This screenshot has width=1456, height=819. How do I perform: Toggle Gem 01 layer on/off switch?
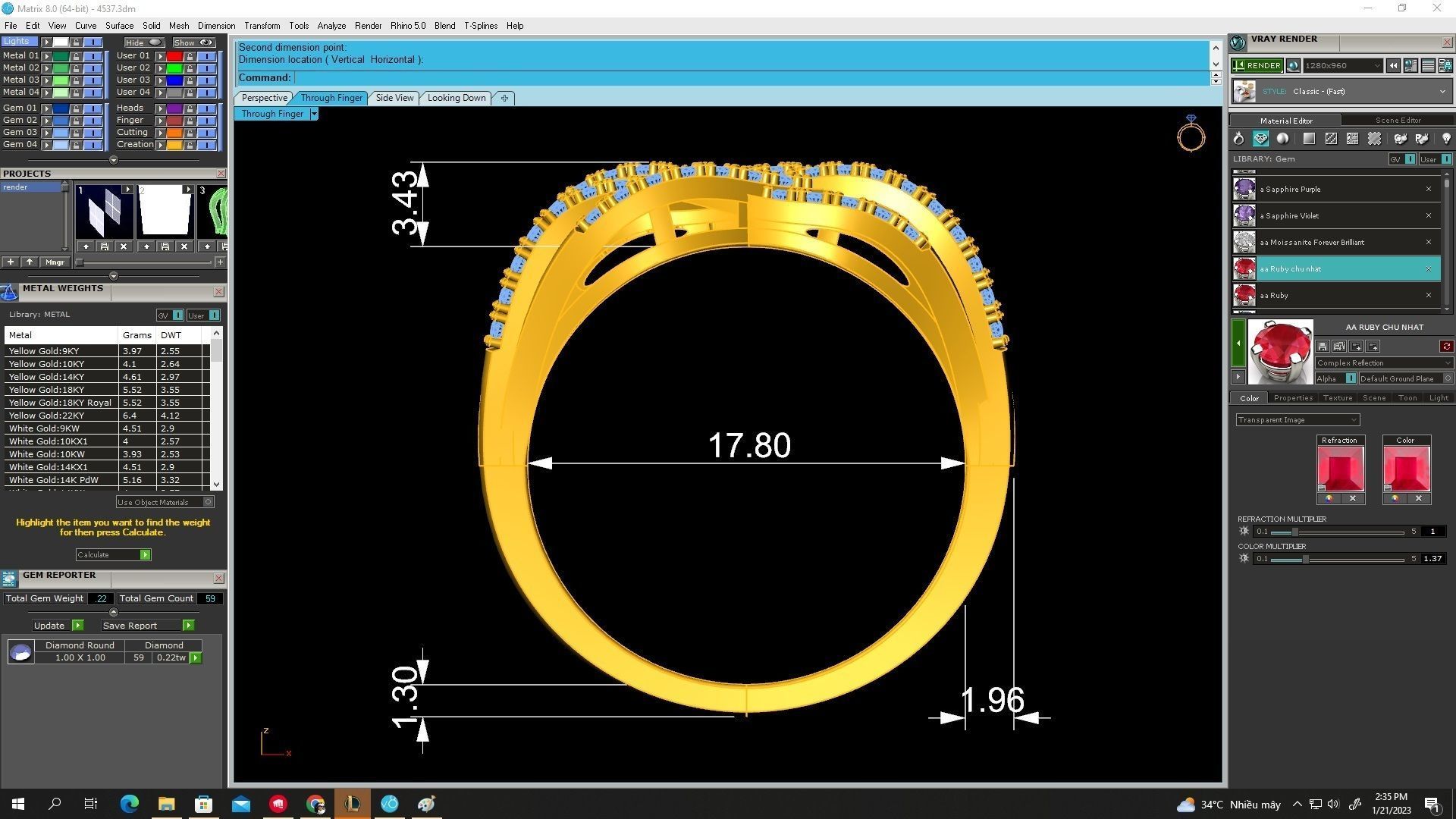93,108
